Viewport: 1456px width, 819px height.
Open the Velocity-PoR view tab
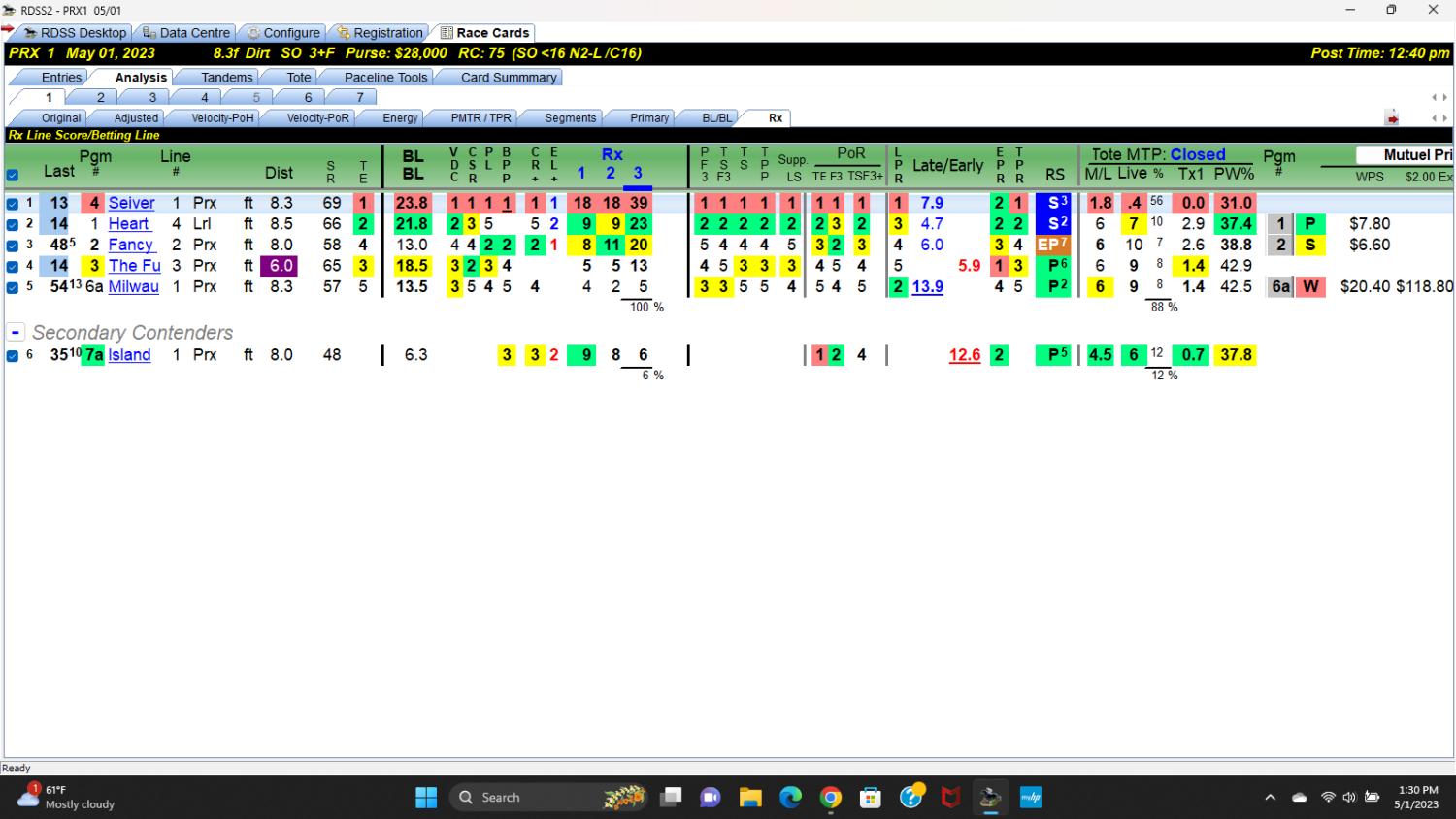coord(317,117)
